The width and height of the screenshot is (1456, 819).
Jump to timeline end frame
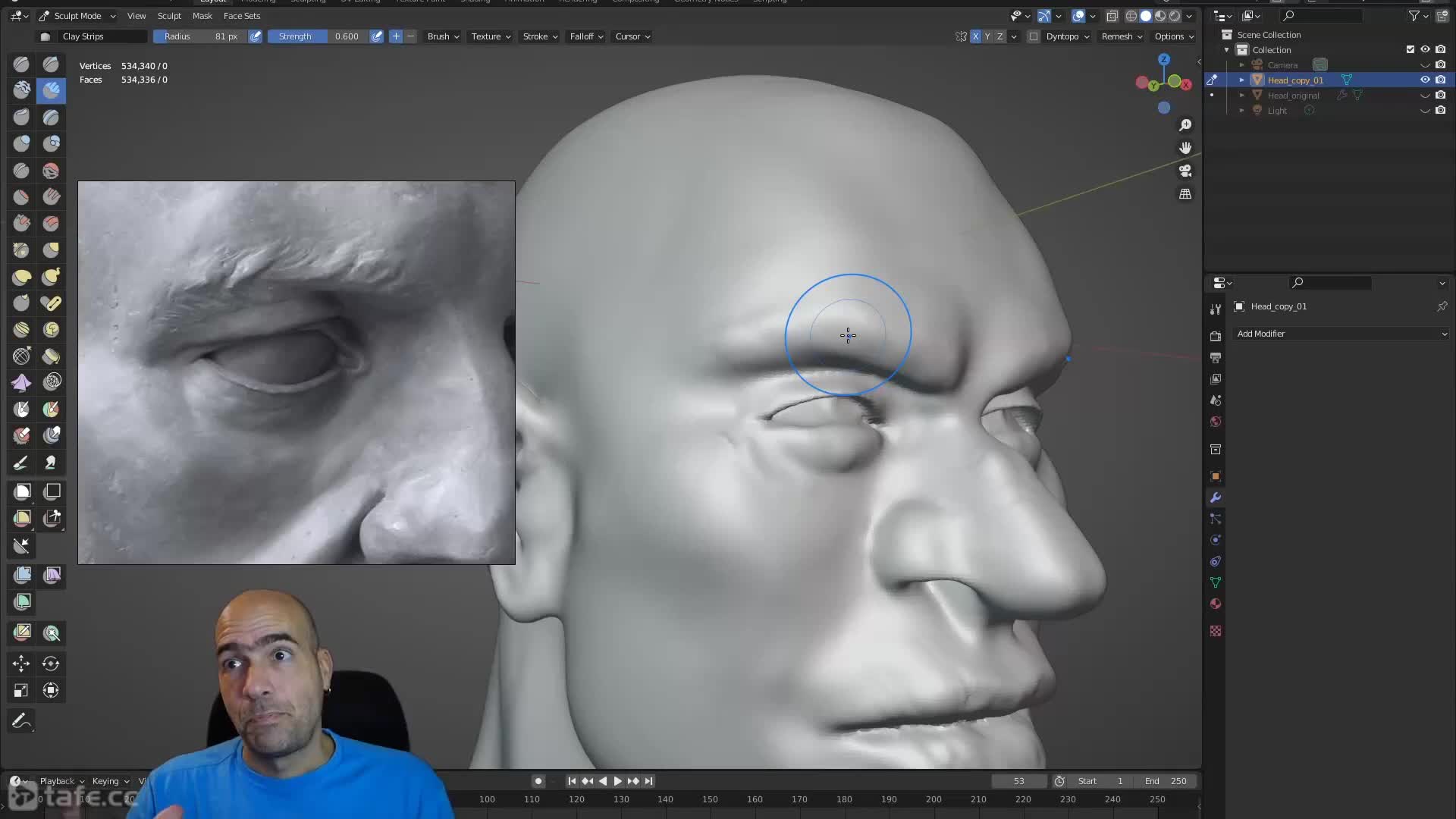pos(648,781)
